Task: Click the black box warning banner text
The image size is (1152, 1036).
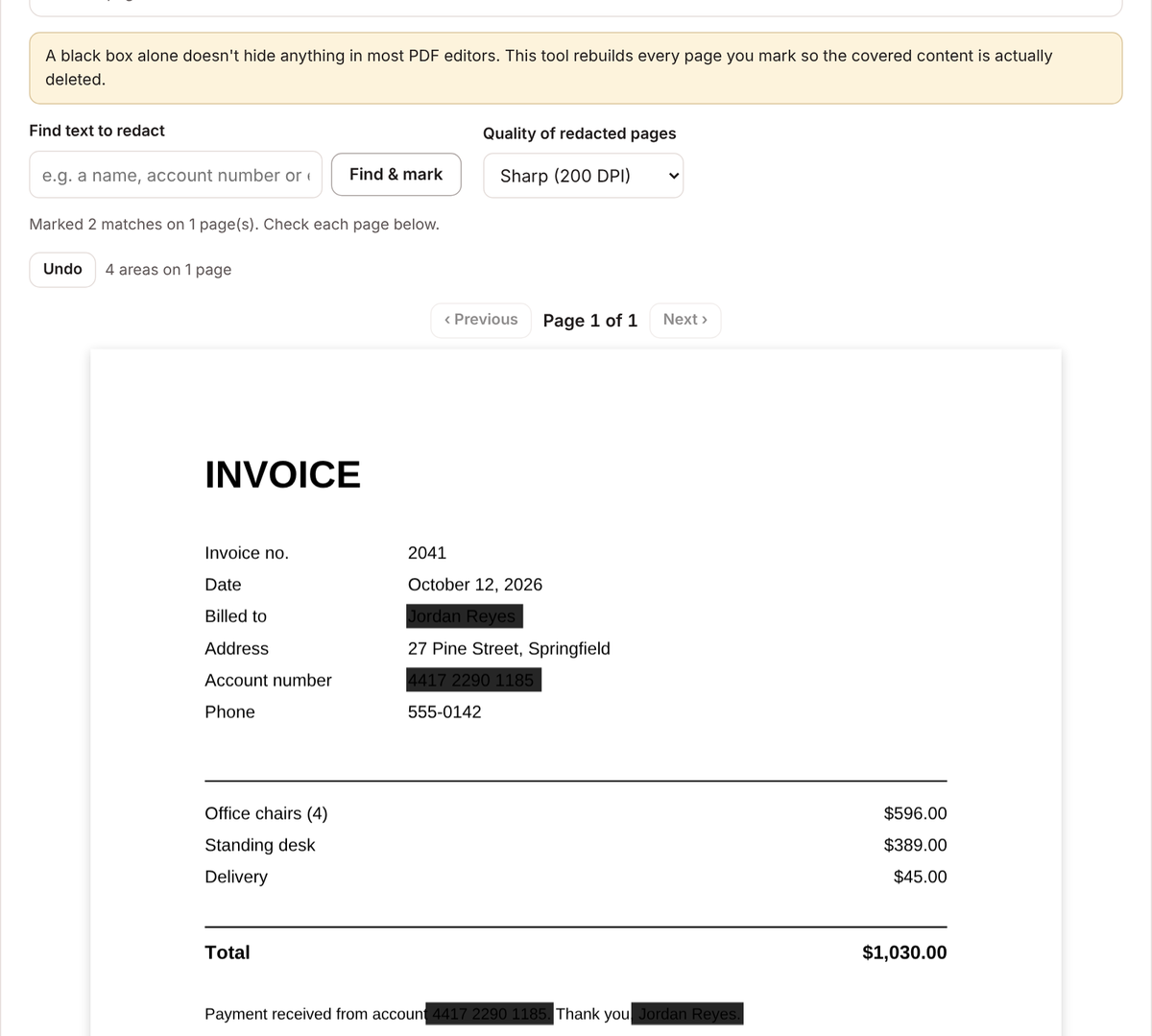Action: click(549, 67)
